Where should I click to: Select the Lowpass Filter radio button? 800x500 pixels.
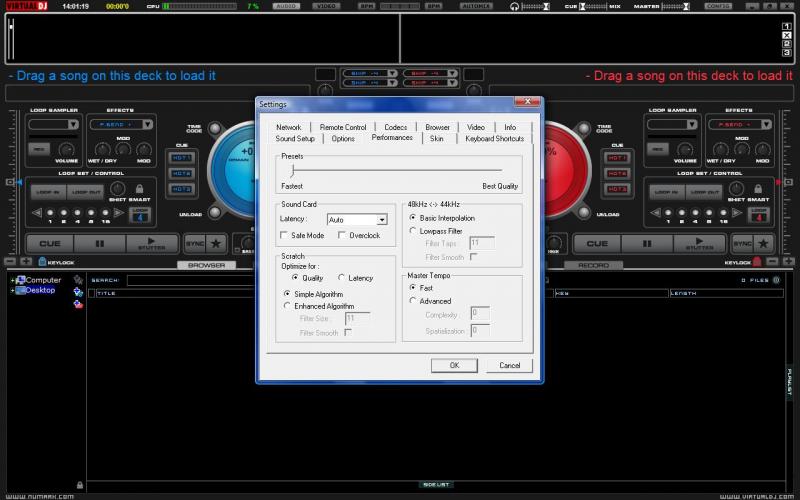pos(413,231)
